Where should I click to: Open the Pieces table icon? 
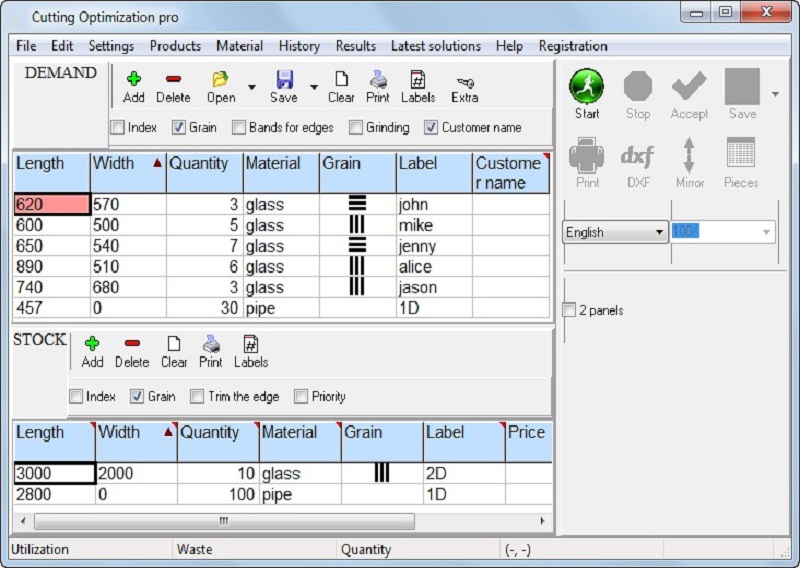click(x=740, y=153)
